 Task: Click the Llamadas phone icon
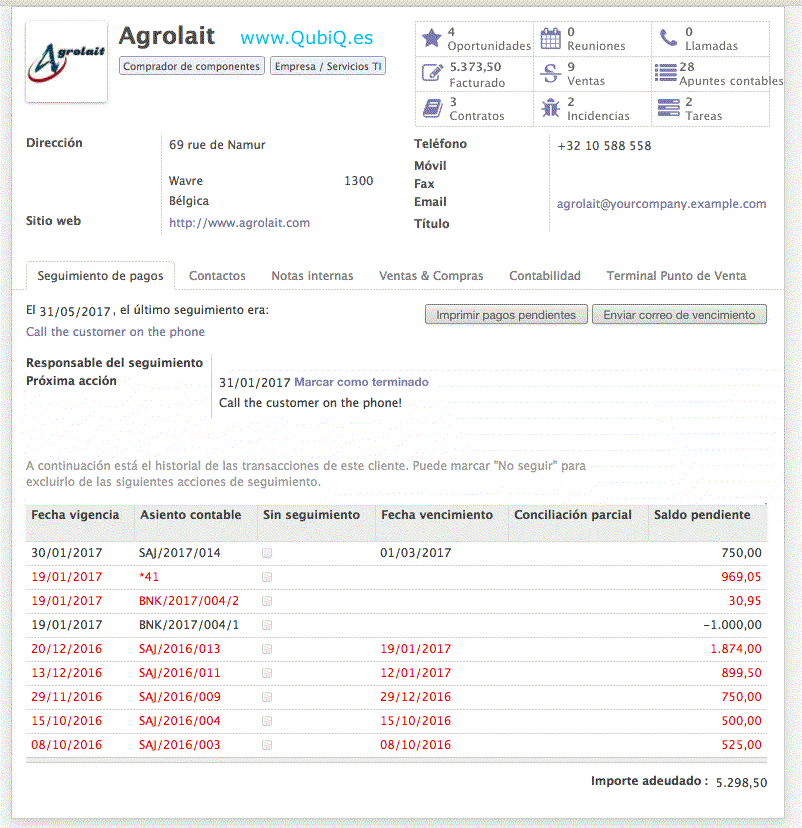pos(668,39)
